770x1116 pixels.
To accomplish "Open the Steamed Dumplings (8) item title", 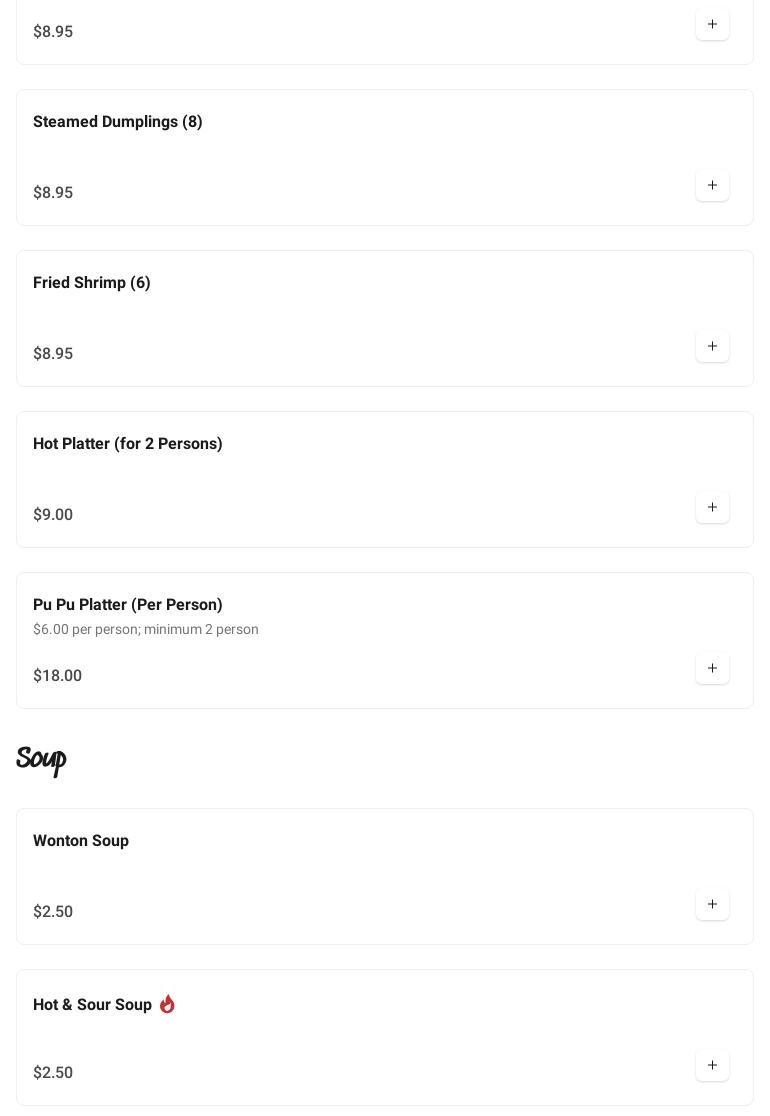I will coord(118,122).
